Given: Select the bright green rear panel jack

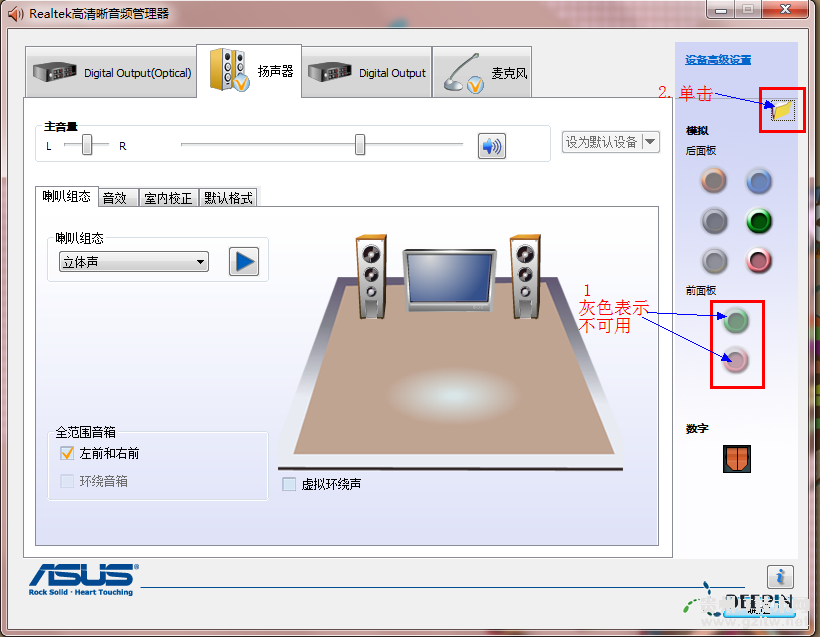Looking at the screenshot, I should click(758, 221).
